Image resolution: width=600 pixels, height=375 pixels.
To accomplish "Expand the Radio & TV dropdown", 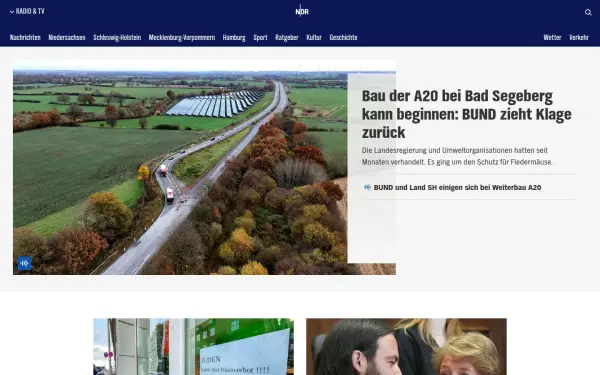I will coord(27,11).
